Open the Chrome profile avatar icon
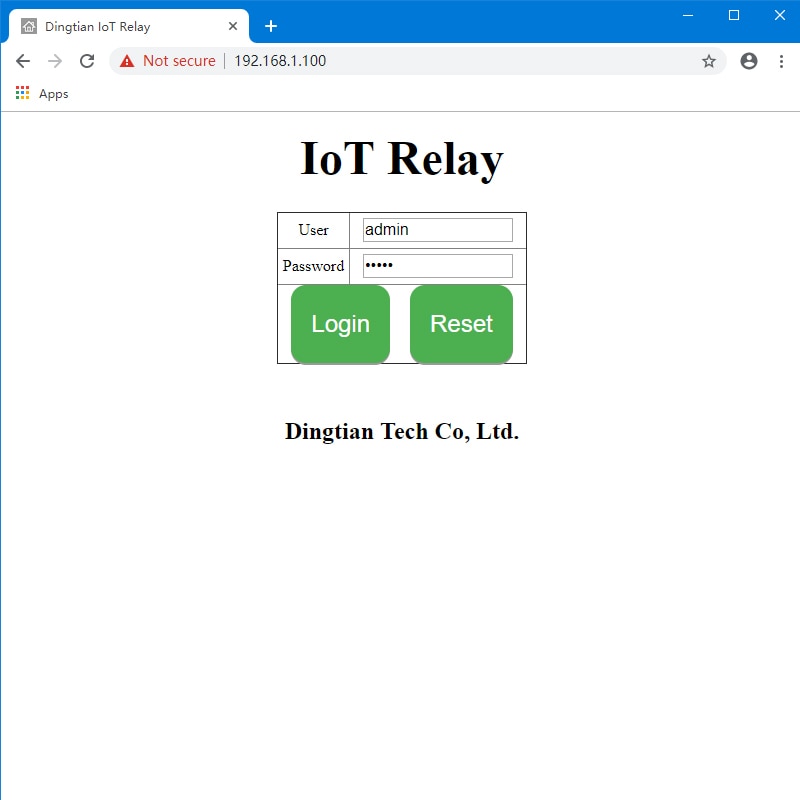 [748, 61]
